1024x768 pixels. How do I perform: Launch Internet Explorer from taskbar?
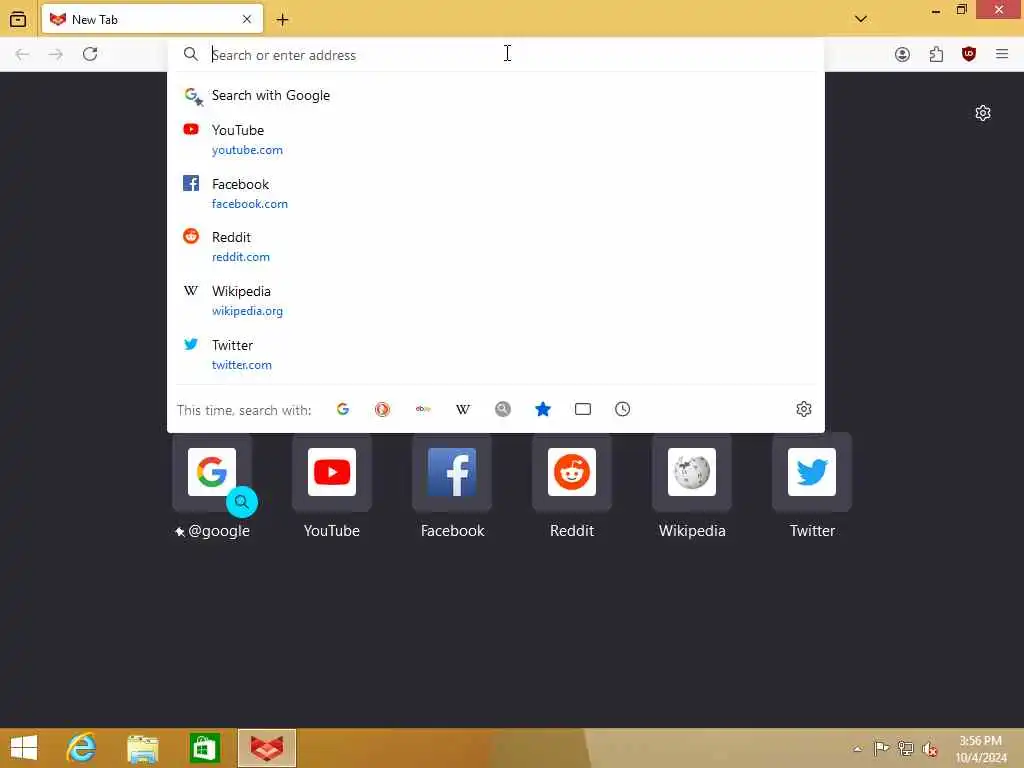(x=81, y=748)
